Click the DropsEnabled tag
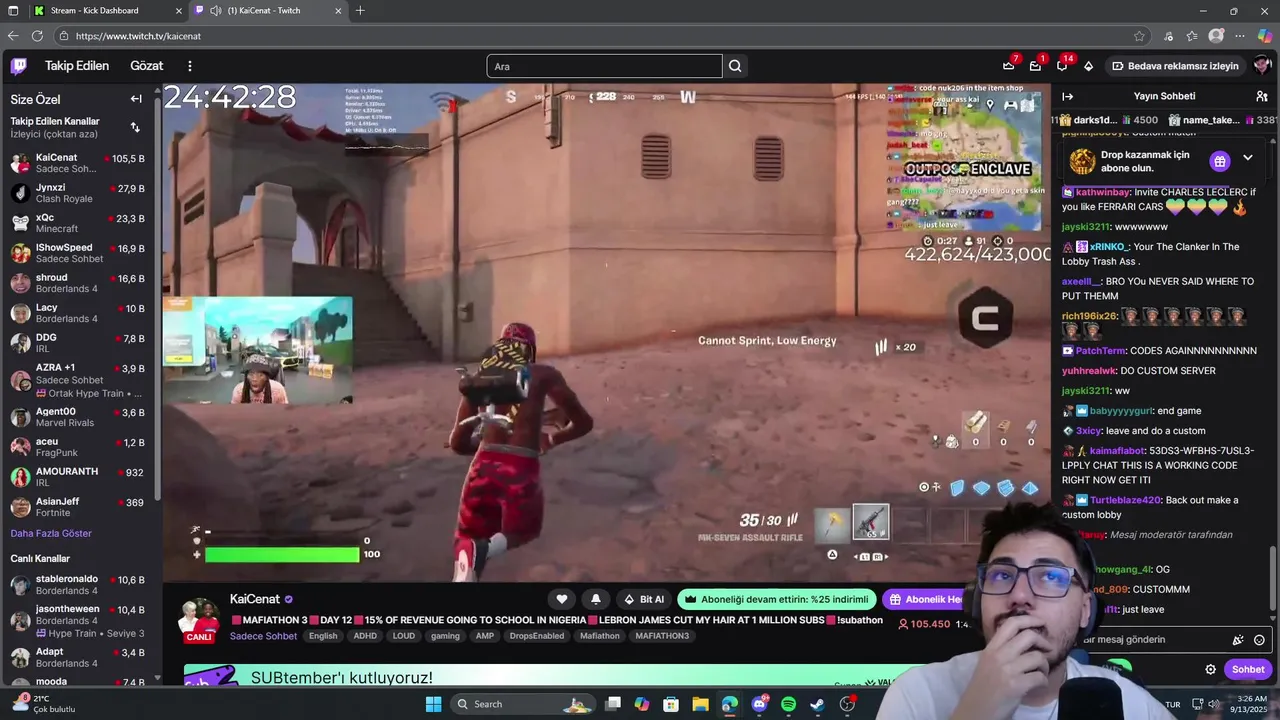The height and width of the screenshot is (720, 1280). pyautogui.click(x=537, y=636)
